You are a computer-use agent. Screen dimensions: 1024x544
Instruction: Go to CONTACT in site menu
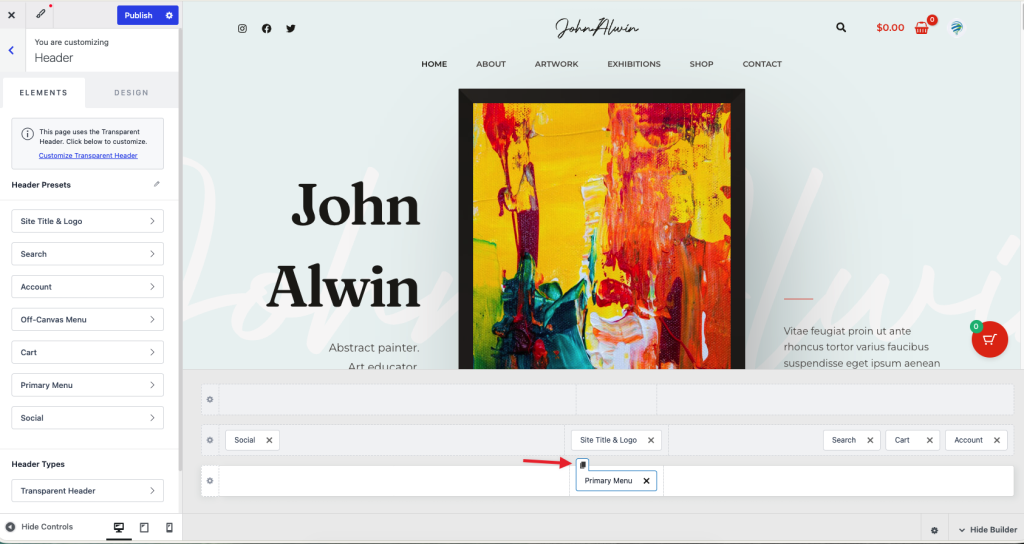[x=762, y=64]
